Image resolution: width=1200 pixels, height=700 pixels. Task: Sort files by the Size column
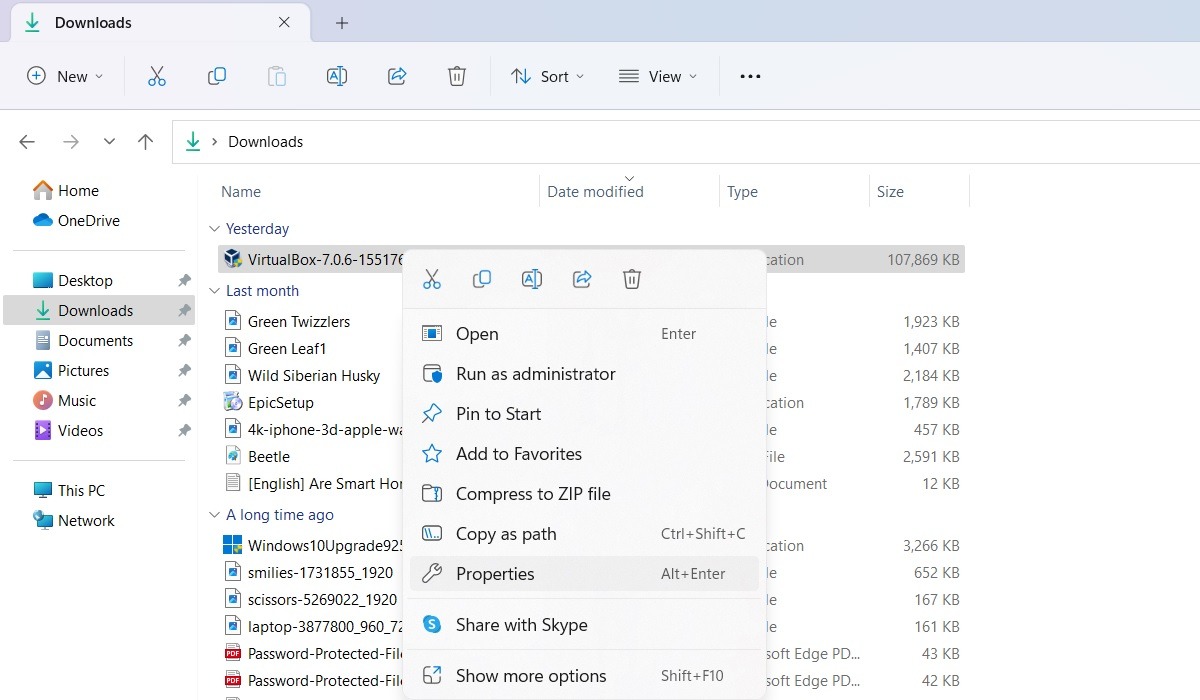click(x=889, y=191)
